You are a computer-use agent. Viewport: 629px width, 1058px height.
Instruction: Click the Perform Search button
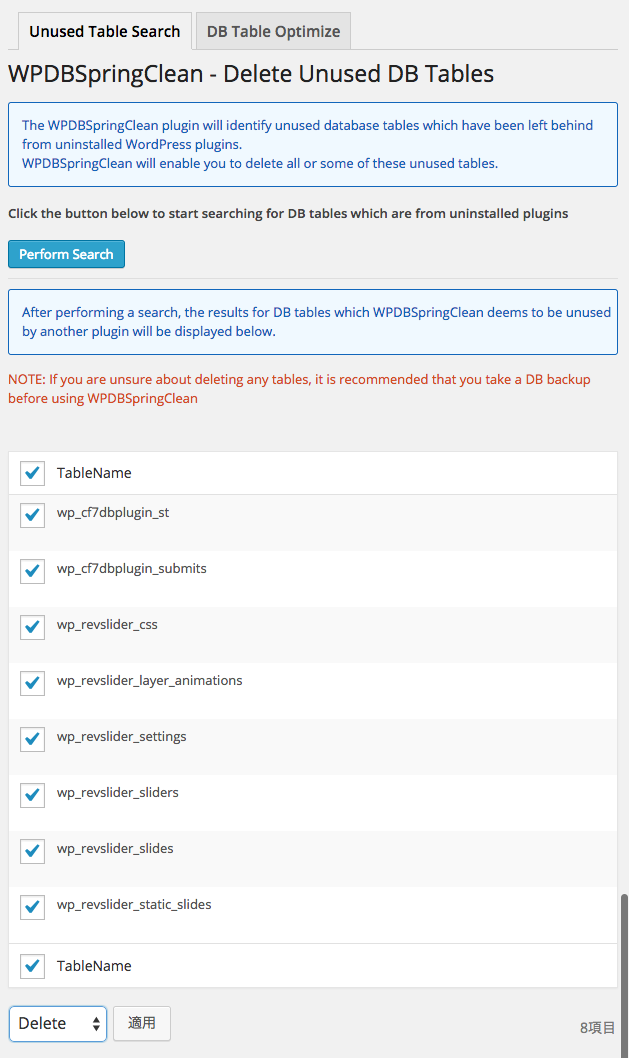click(66, 254)
